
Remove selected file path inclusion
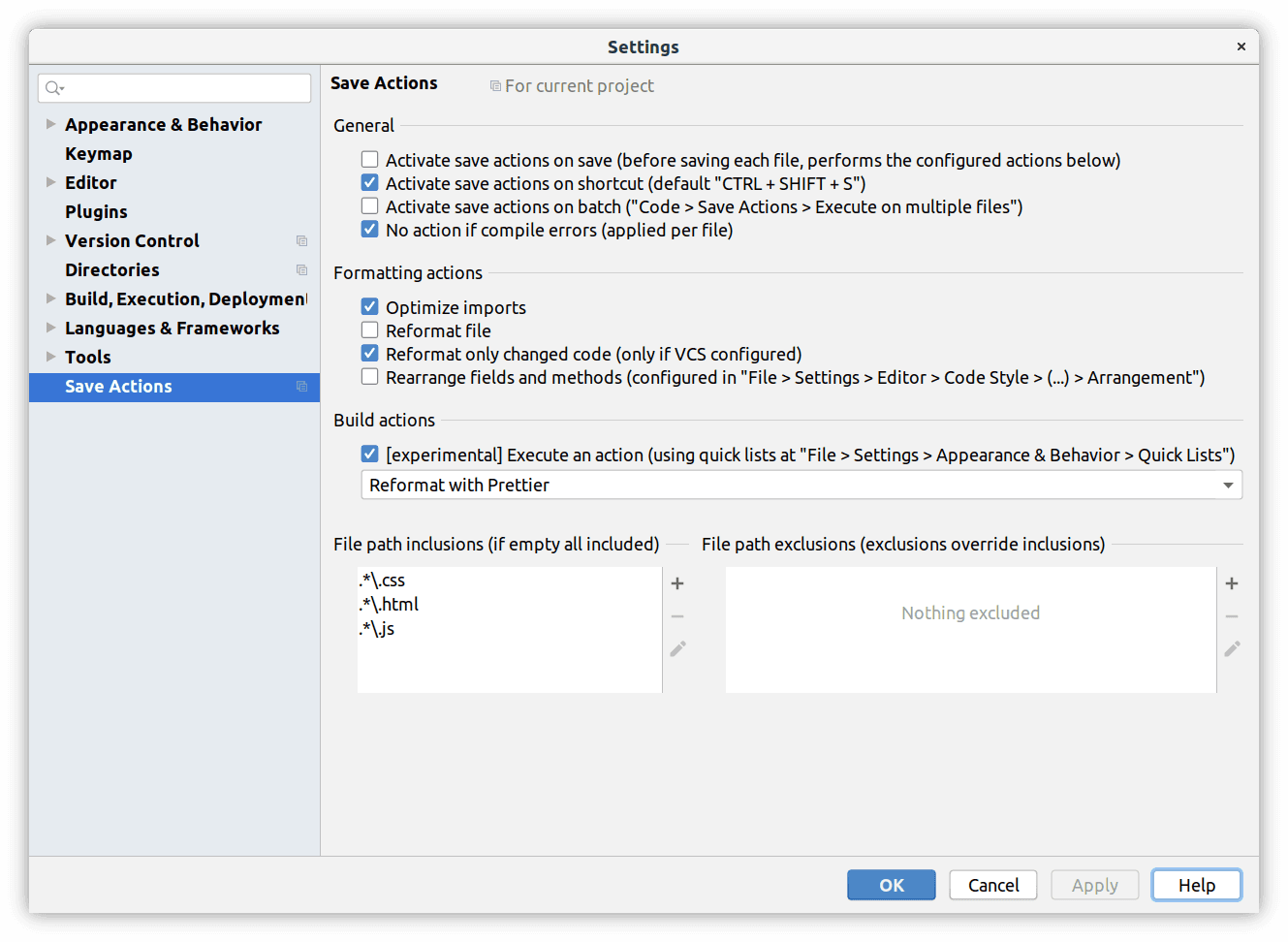click(677, 616)
